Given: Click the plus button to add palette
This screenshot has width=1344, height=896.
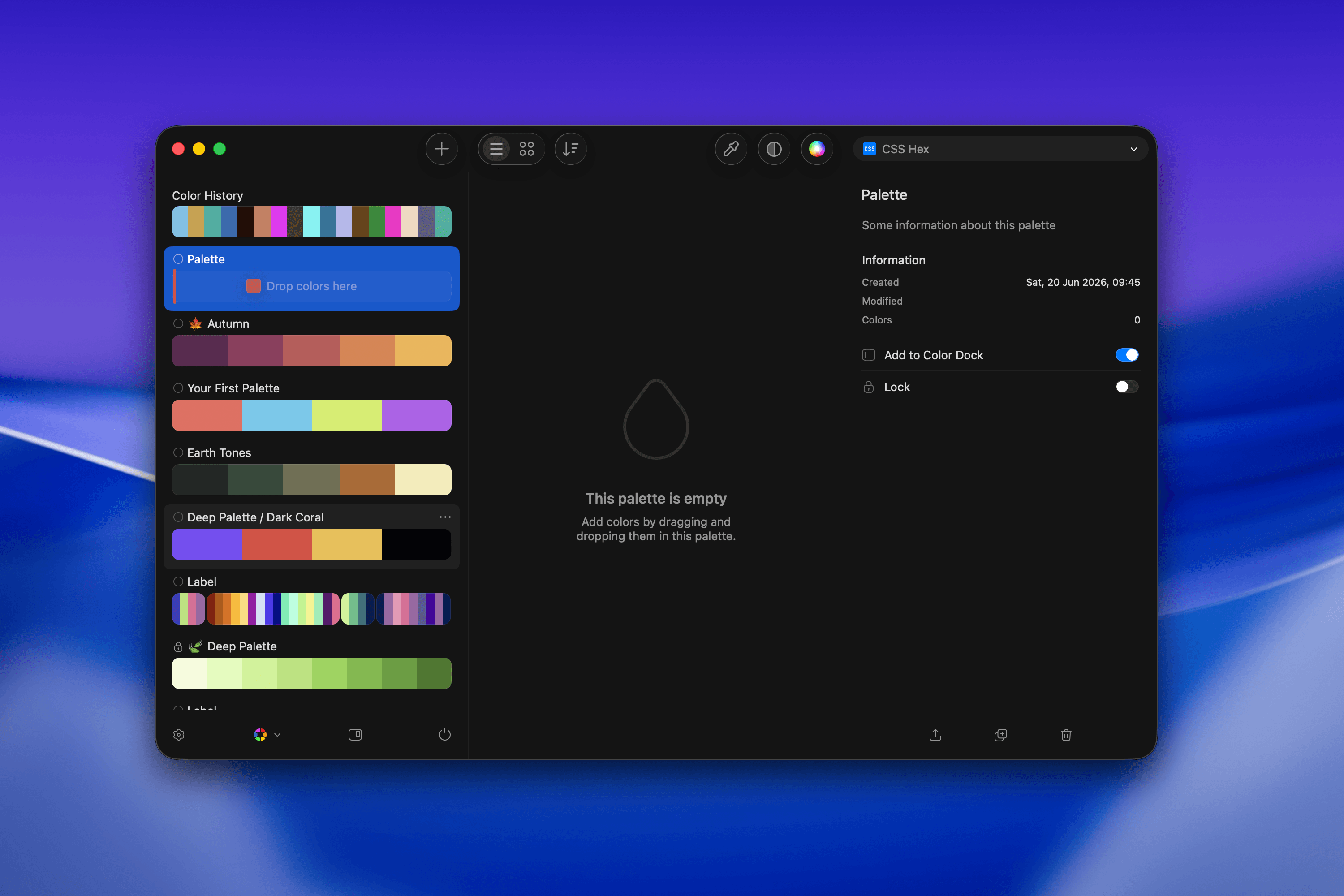Looking at the screenshot, I should pos(441,149).
